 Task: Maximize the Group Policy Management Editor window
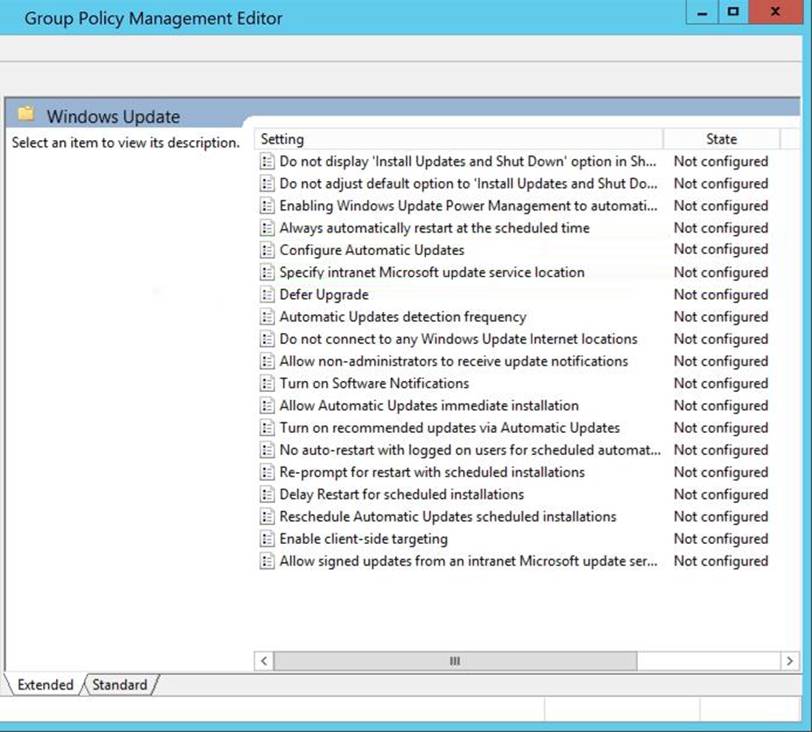point(733,13)
